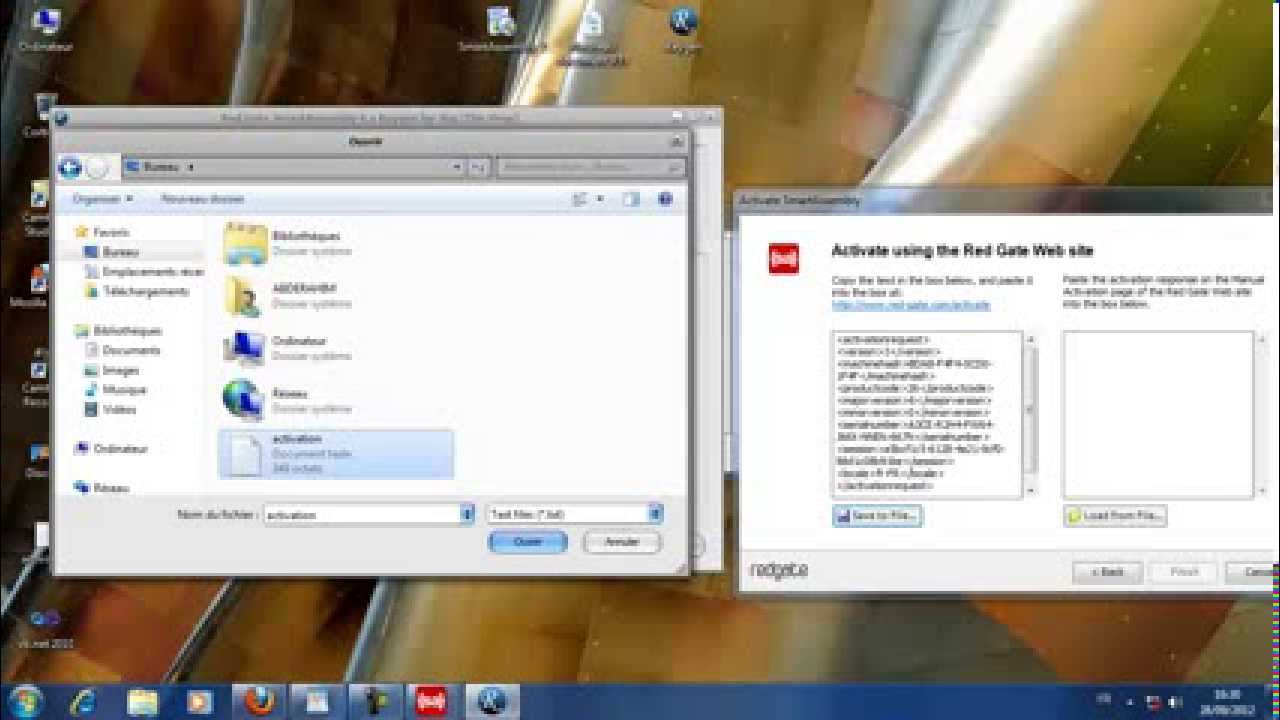Expand the view options dropdown arrow
This screenshot has width=1280, height=720.
tap(600, 200)
